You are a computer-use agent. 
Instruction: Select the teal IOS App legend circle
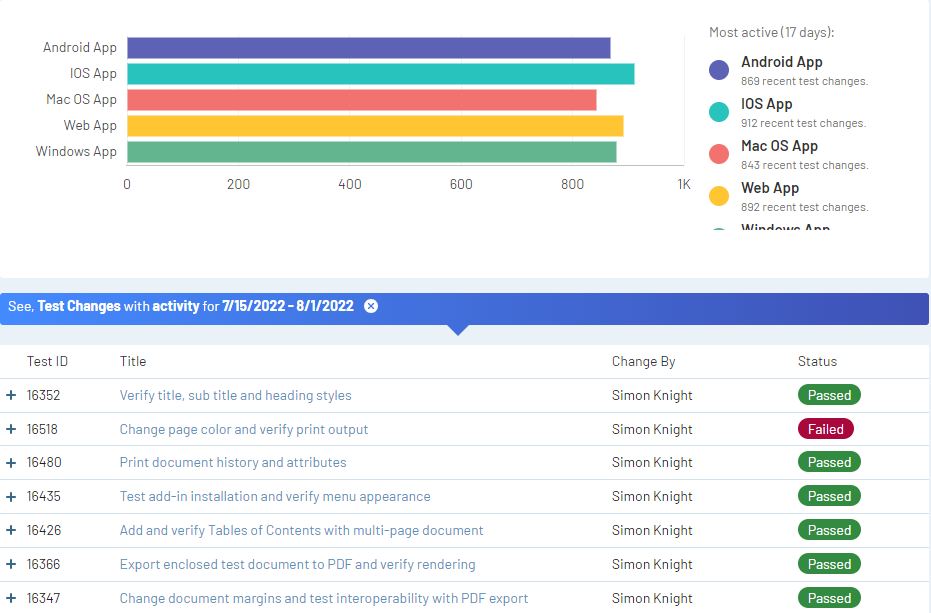pos(719,112)
